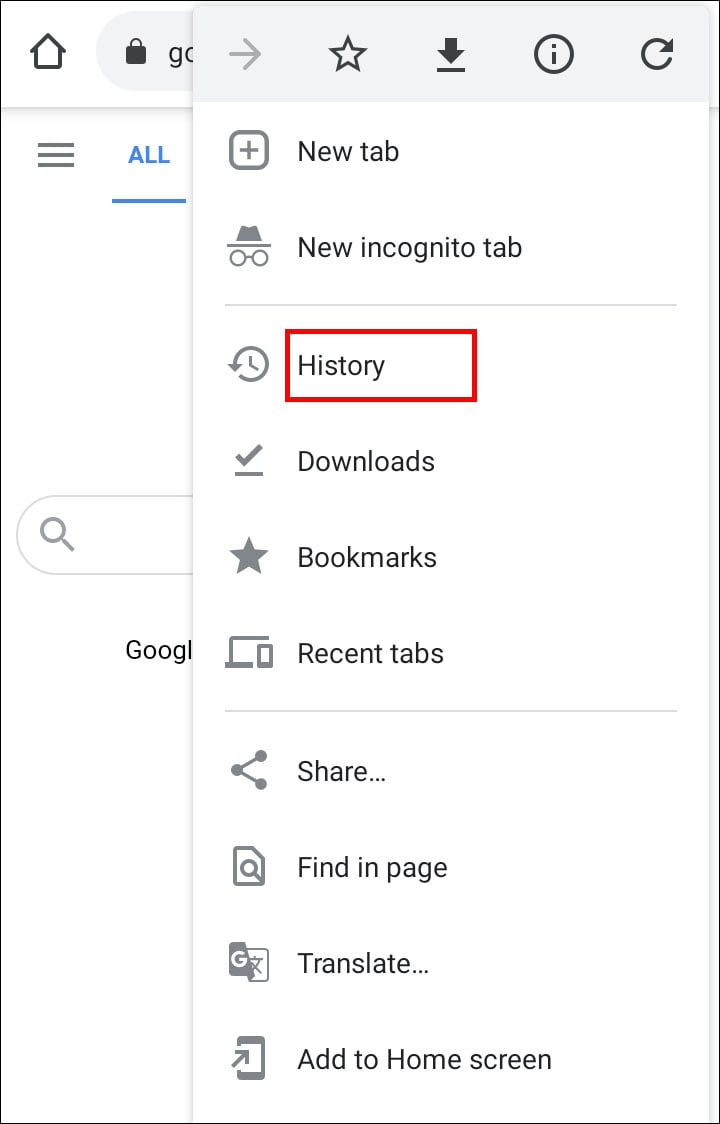
Task: Tap the Home icon in the toolbar
Action: 49,53
